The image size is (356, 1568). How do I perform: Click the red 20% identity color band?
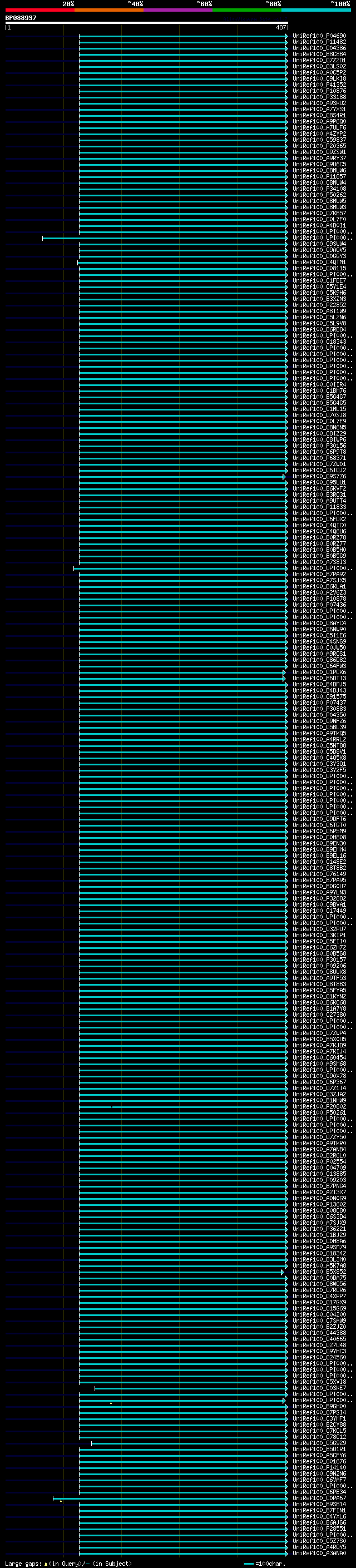coord(39,10)
